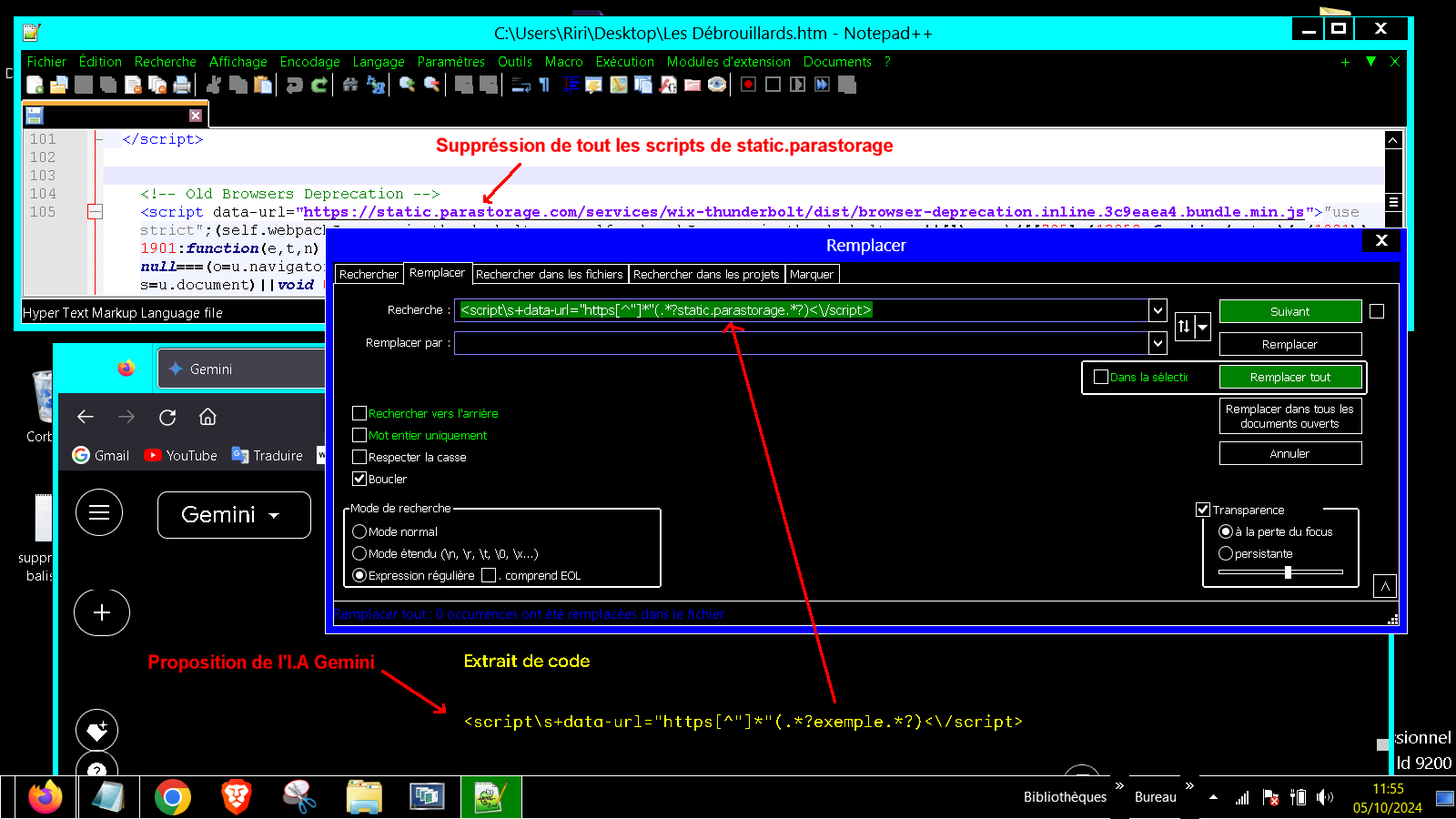Click the Stop macro recording icon
This screenshot has width=1456, height=819.
773,85
